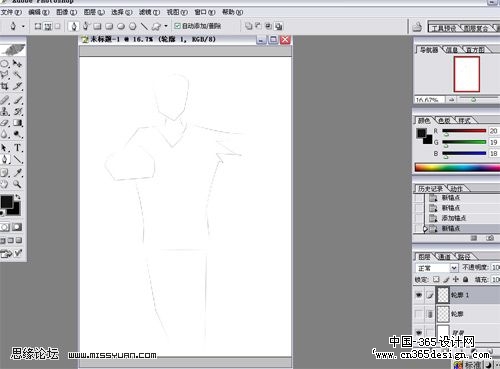Image resolution: width=500 pixels, height=369 pixels.
Task: Select the Eyedropper tool
Action: [x=17, y=173]
